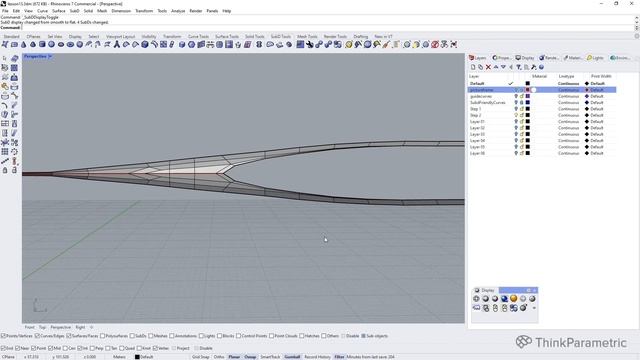Viewport: 640px width, 360px height.
Task: Click the last icon in the SubD toolbar
Action: pos(454,44)
